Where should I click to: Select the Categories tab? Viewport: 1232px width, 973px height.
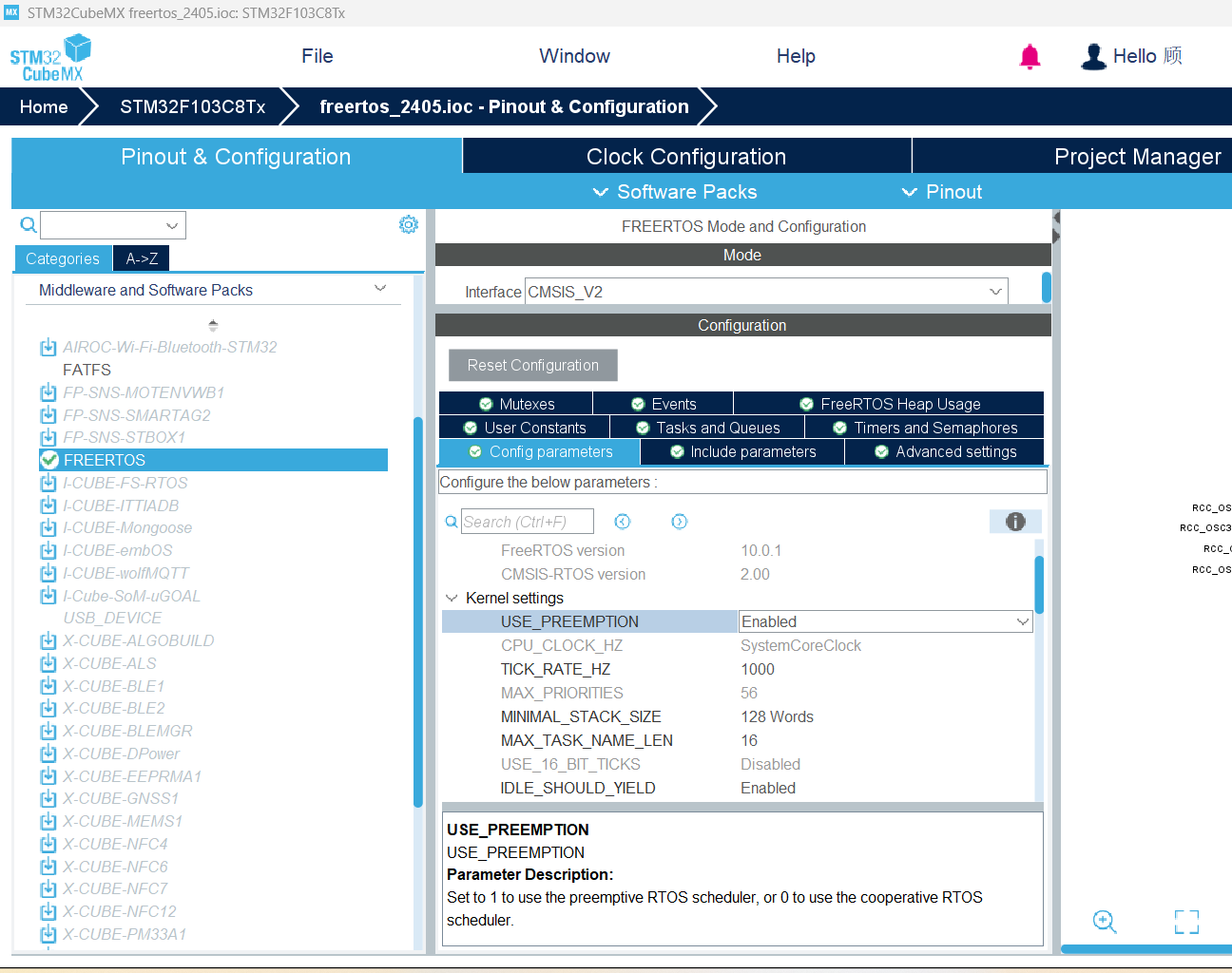point(63,258)
